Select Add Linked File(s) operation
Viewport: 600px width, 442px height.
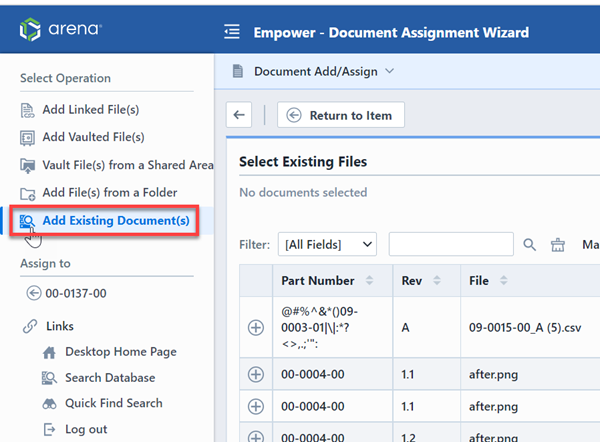90,110
